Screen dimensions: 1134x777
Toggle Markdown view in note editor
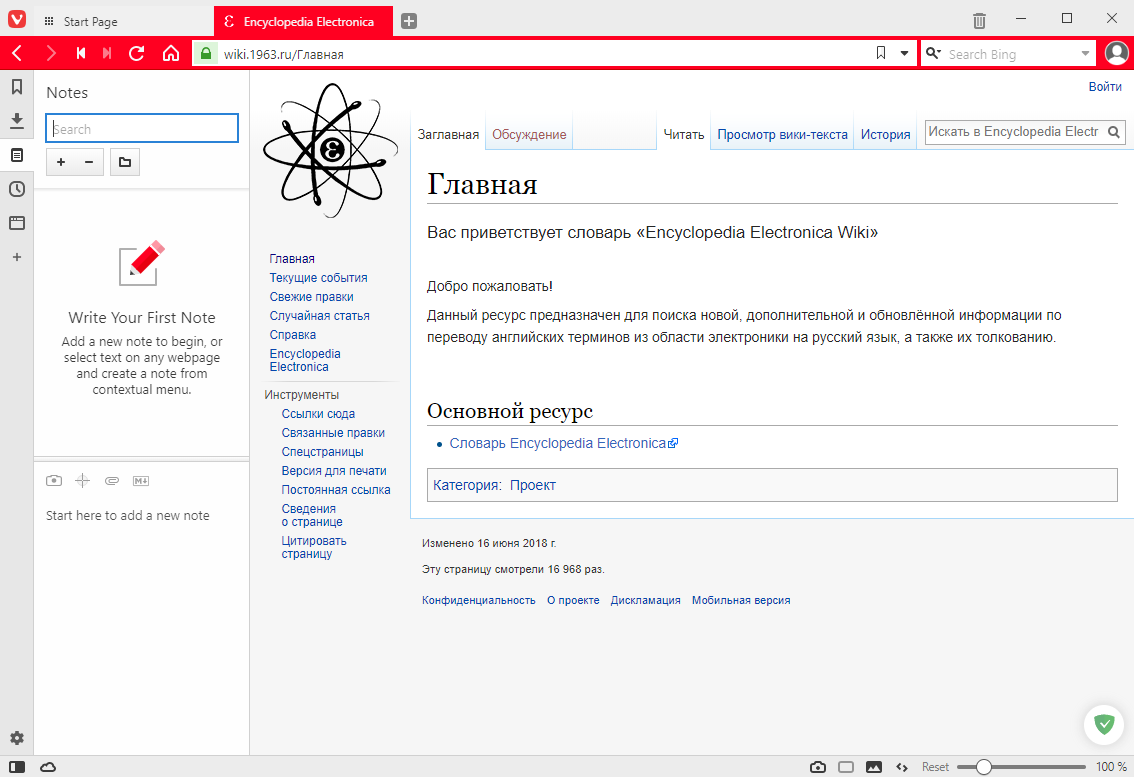pos(141,481)
